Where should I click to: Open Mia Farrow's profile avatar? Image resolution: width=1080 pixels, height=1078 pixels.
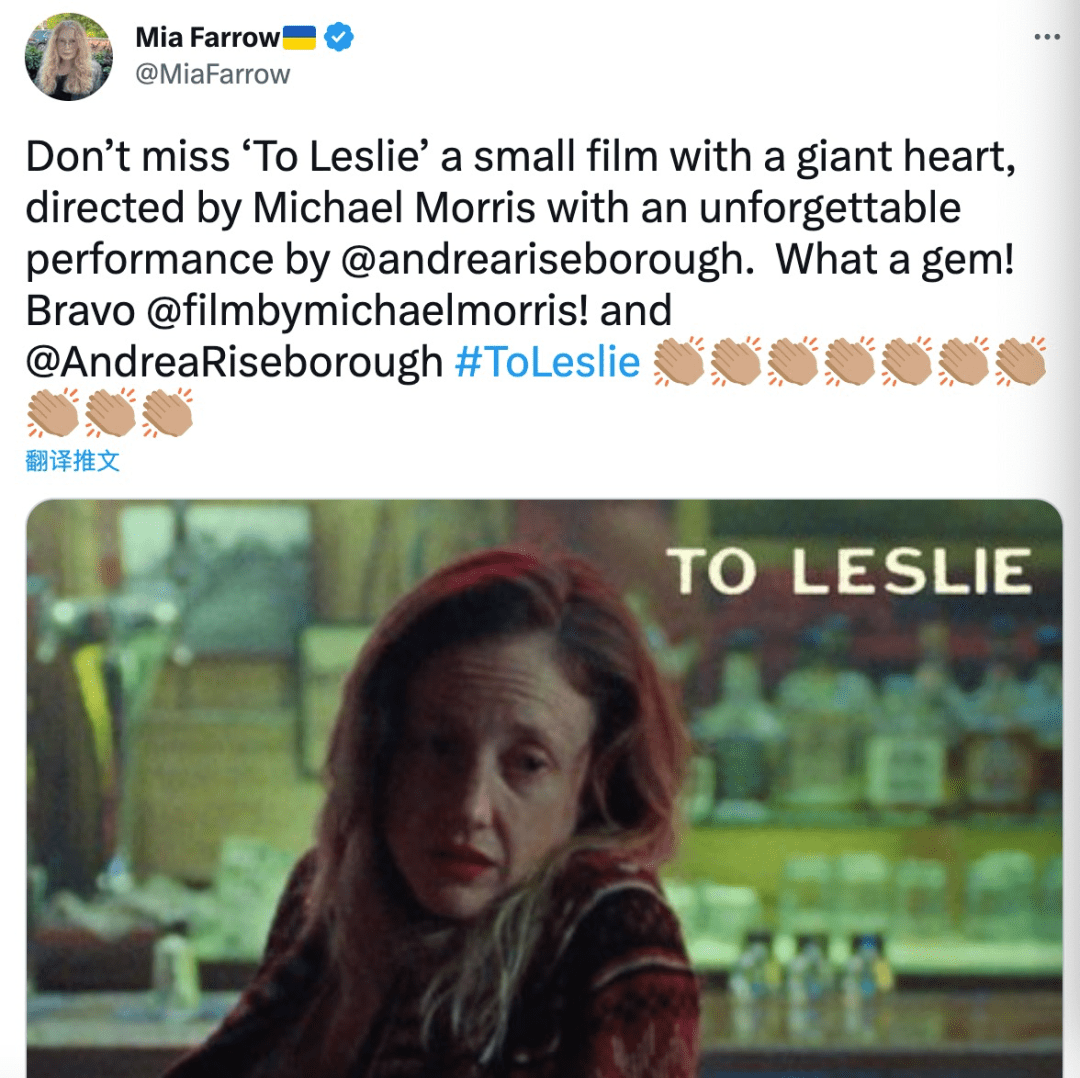click(68, 56)
